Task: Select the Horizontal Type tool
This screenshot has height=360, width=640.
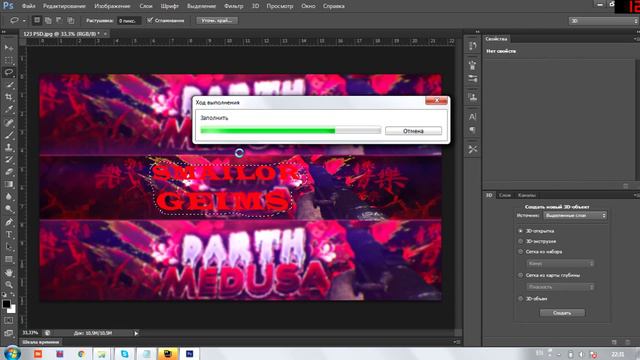Action: (x=9, y=235)
